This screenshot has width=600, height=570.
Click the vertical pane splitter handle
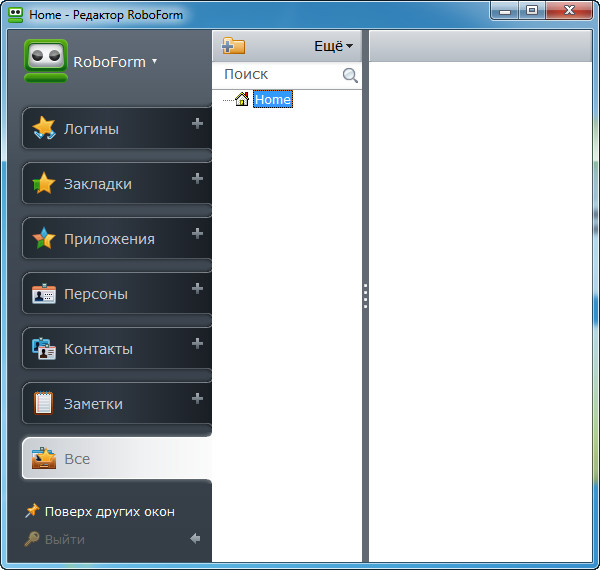(x=366, y=296)
